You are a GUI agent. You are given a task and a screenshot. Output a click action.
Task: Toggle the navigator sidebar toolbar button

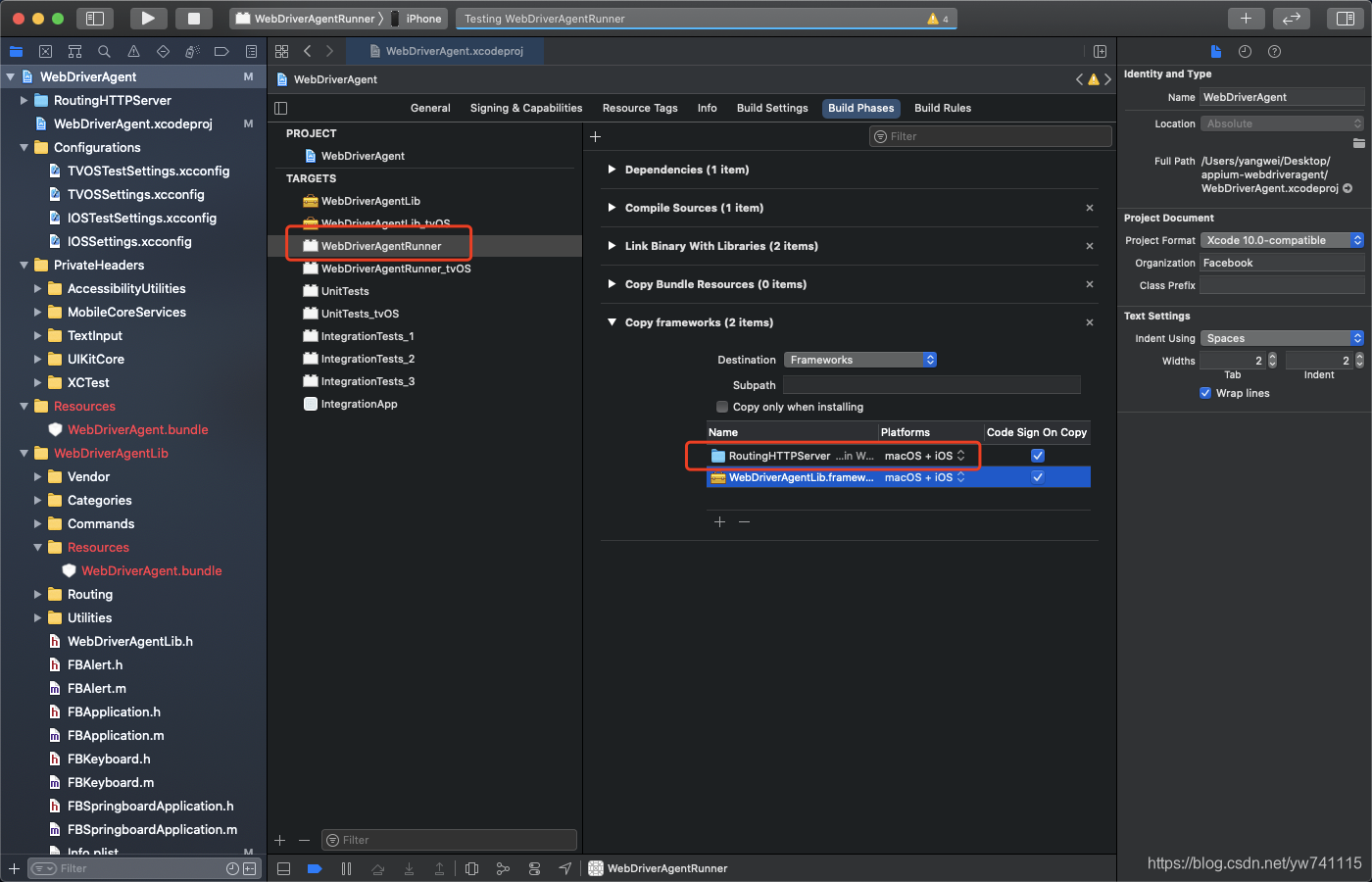(x=95, y=18)
